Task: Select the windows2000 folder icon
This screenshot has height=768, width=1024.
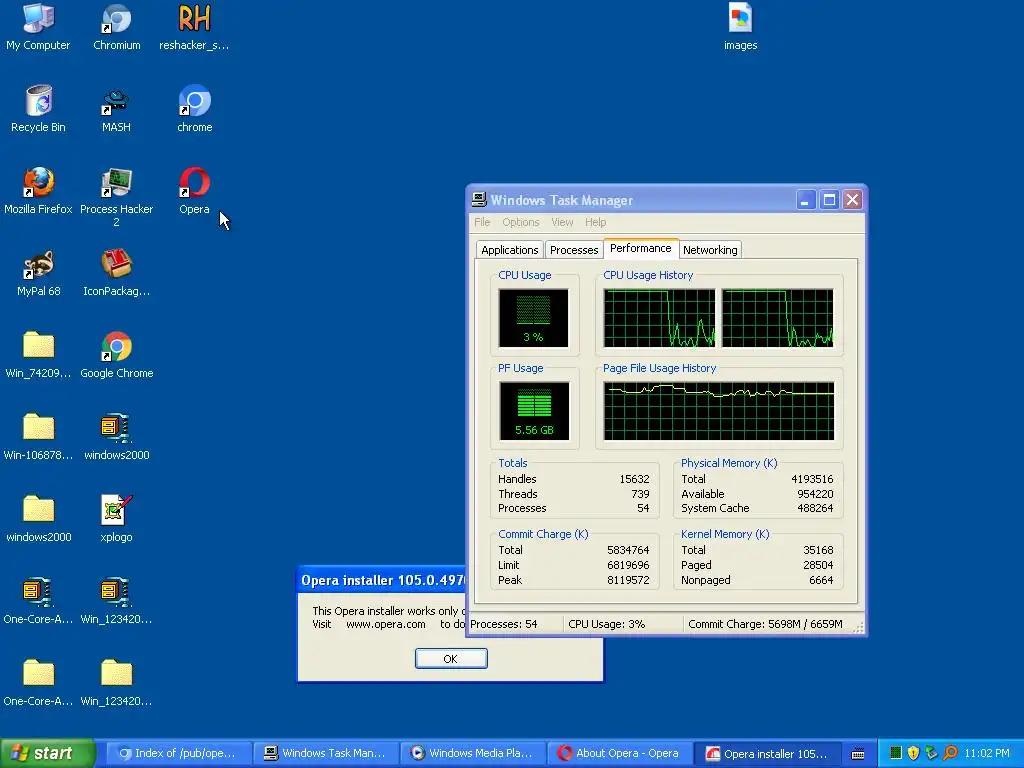Action: [38, 519]
